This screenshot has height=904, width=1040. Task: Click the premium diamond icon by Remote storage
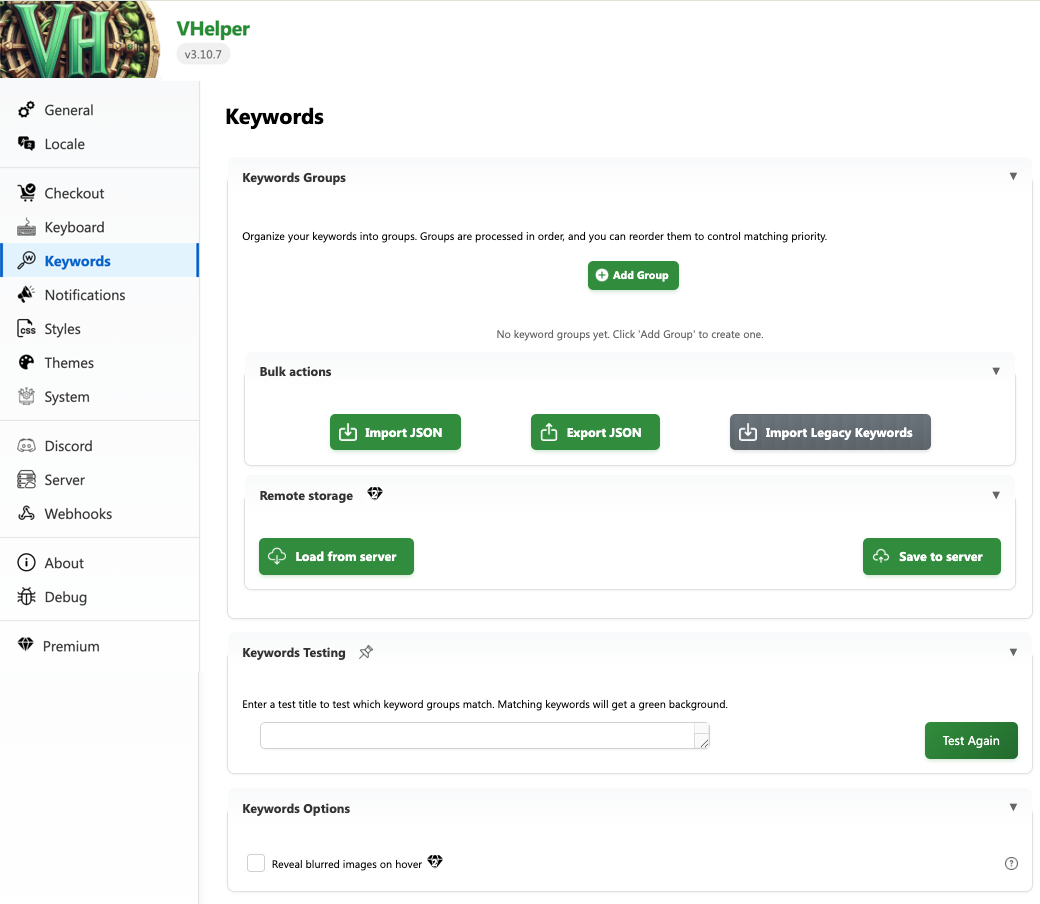click(x=375, y=494)
